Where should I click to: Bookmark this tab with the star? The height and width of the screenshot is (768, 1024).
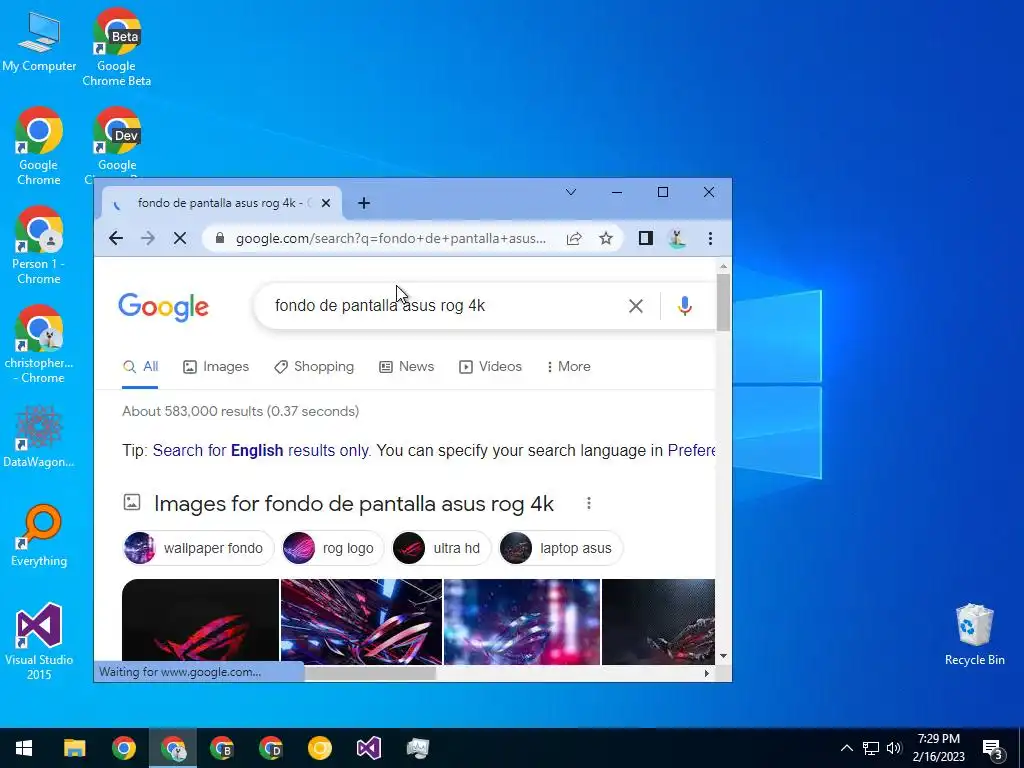pyautogui.click(x=606, y=238)
